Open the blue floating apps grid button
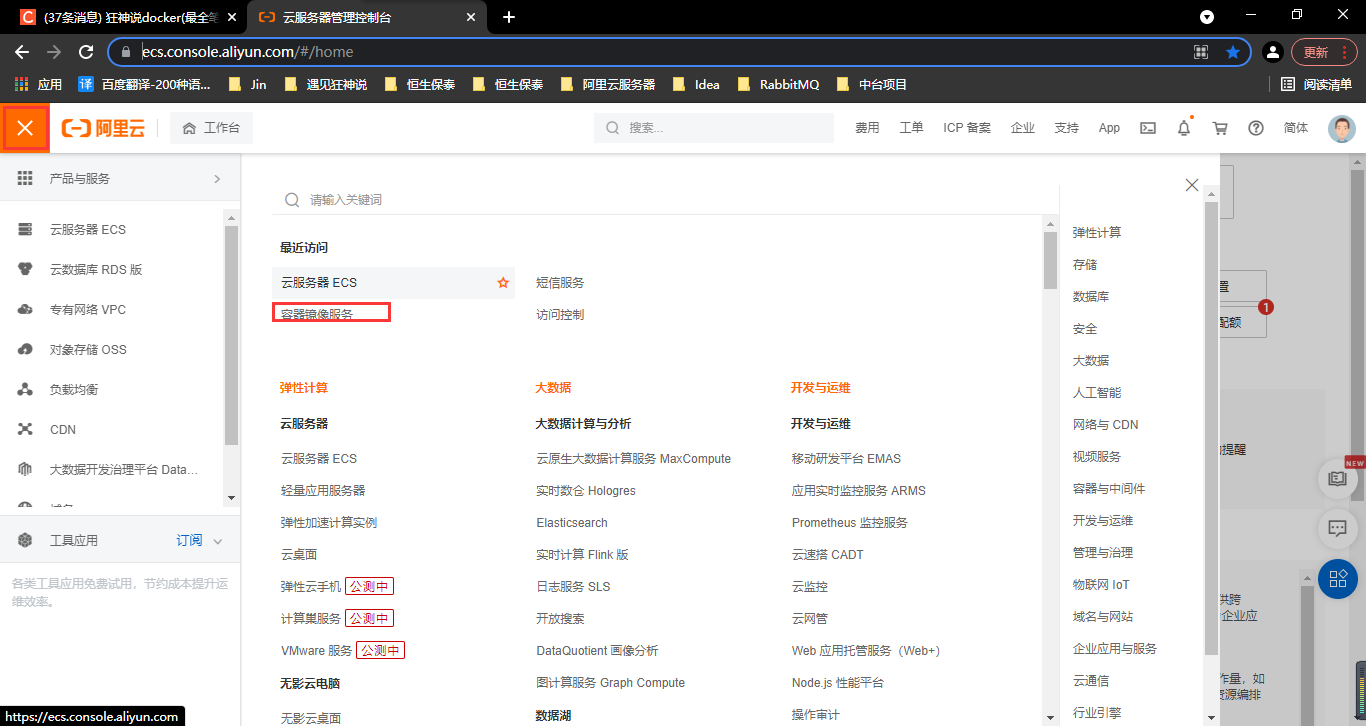Image resolution: width=1366 pixels, height=726 pixels. (x=1338, y=579)
